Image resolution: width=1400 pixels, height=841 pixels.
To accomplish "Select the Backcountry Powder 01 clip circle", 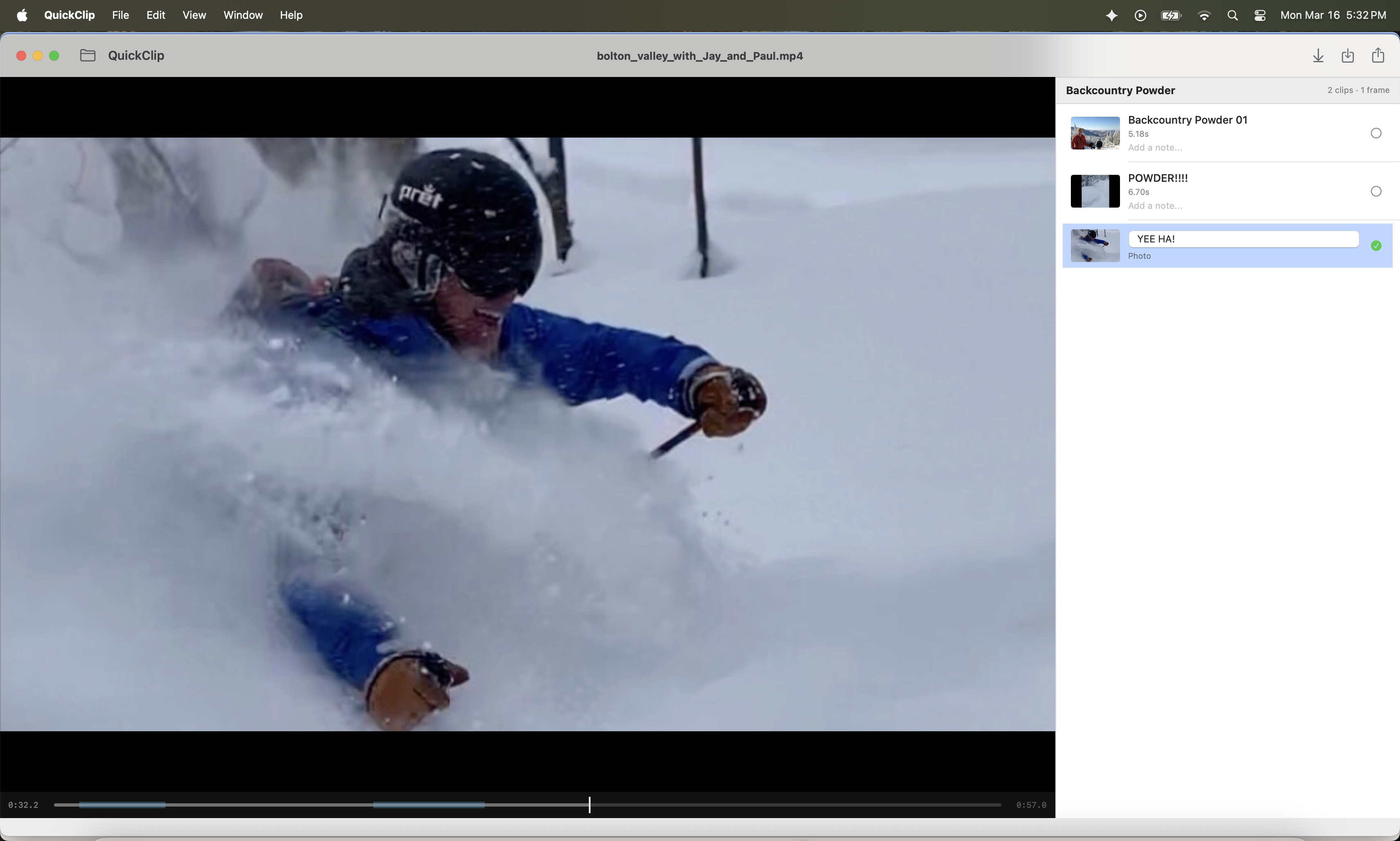I will [x=1375, y=133].
